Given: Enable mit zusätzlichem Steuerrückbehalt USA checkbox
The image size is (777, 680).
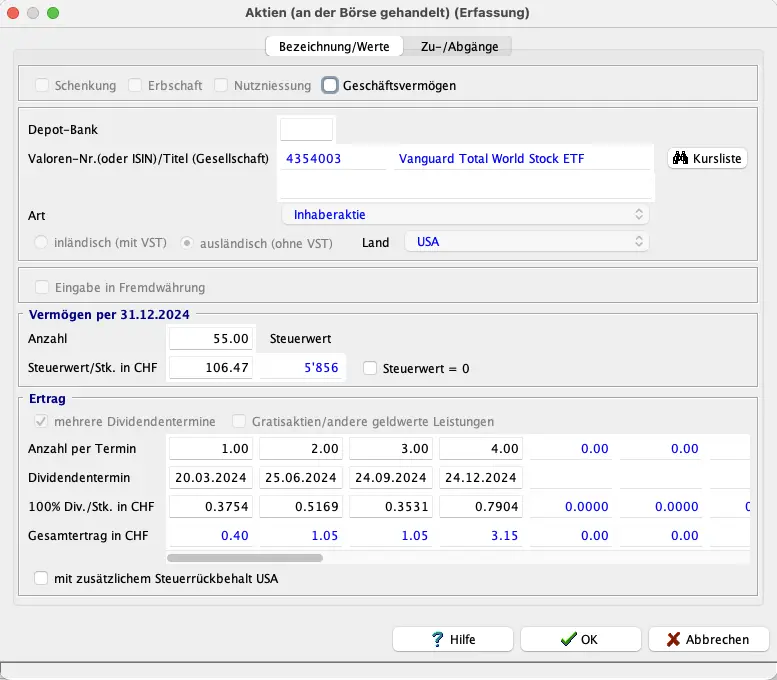Looking at the screenshot, I should [x=41, y=578].
